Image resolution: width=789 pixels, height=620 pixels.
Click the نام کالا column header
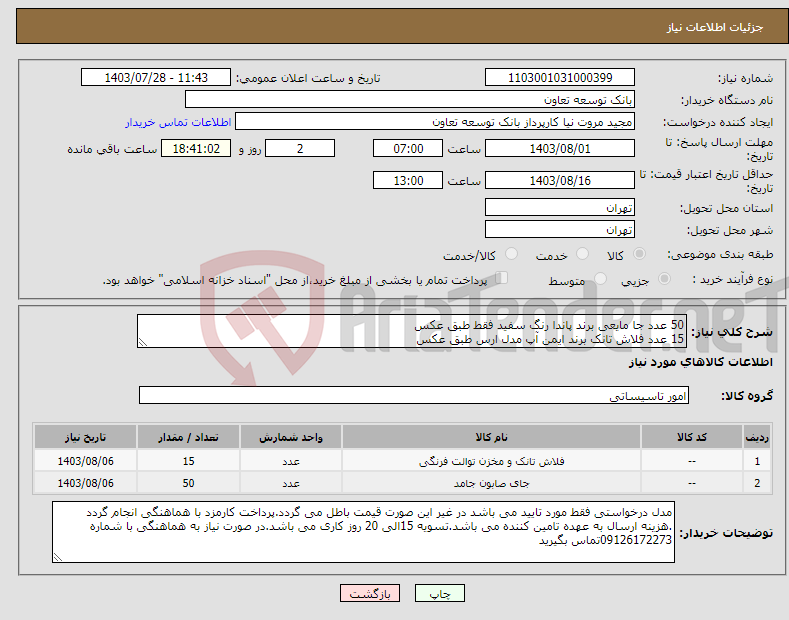point(491,437)
